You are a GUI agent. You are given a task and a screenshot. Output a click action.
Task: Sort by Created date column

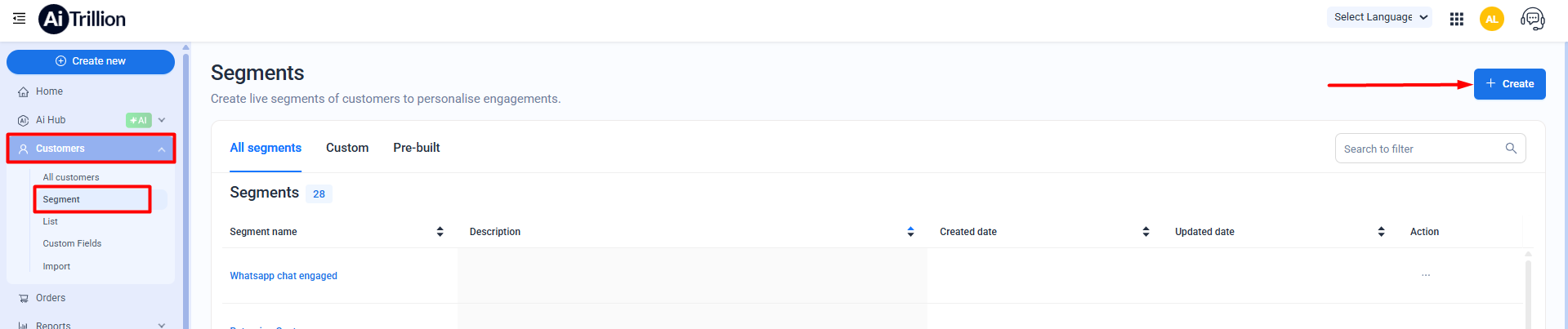click(x=1146, y=232)
